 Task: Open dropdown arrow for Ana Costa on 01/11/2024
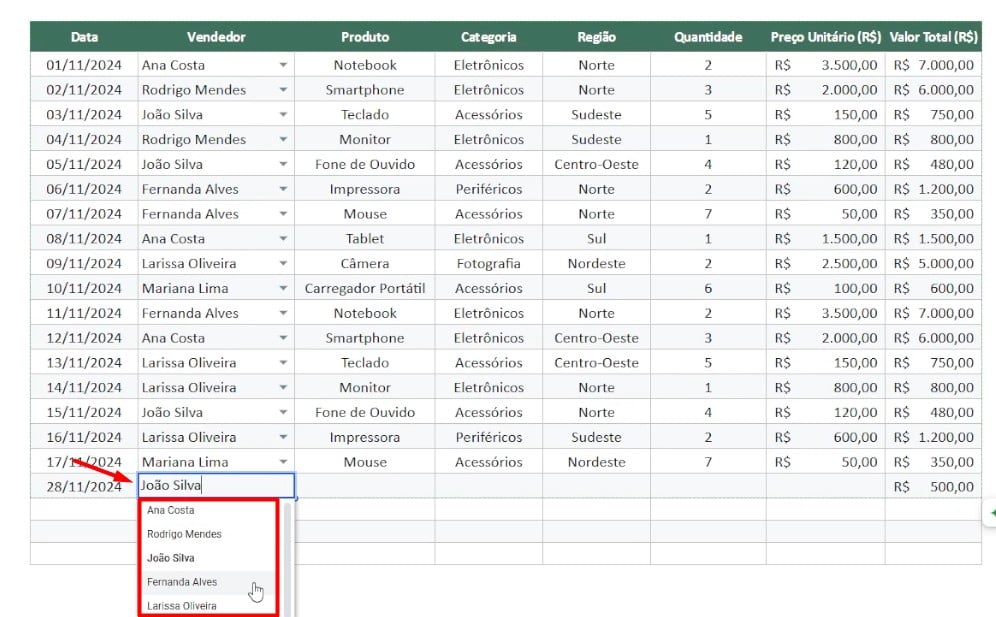click(283, 65)
